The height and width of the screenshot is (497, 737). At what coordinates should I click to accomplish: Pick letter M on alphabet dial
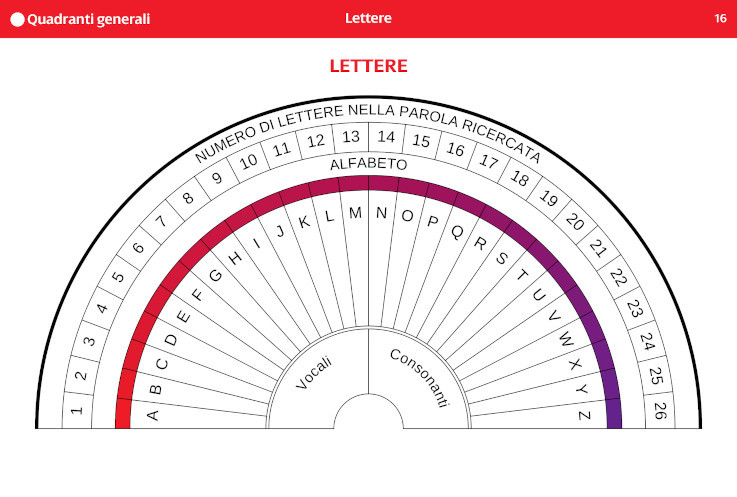click(355, 213)
